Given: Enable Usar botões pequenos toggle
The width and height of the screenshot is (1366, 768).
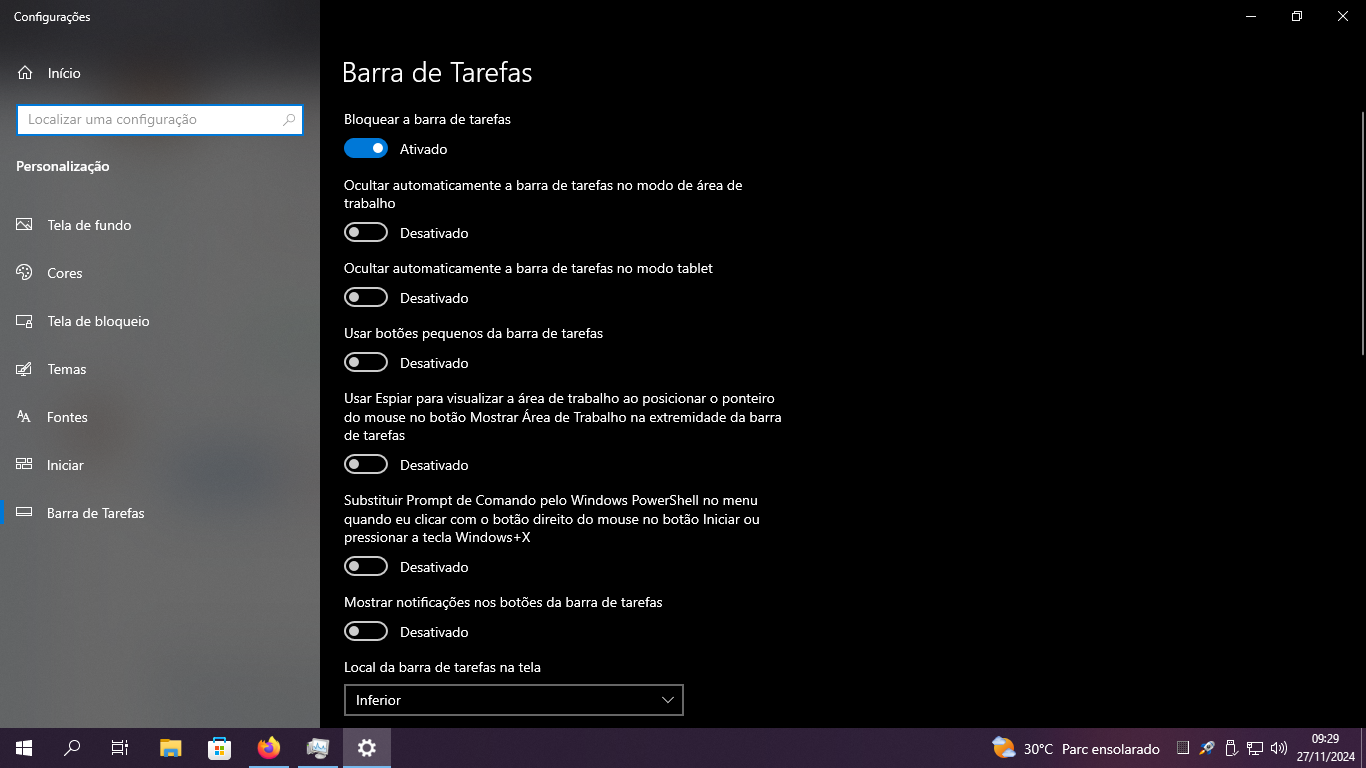Looking at the screenshot, I should pos(366,362).
